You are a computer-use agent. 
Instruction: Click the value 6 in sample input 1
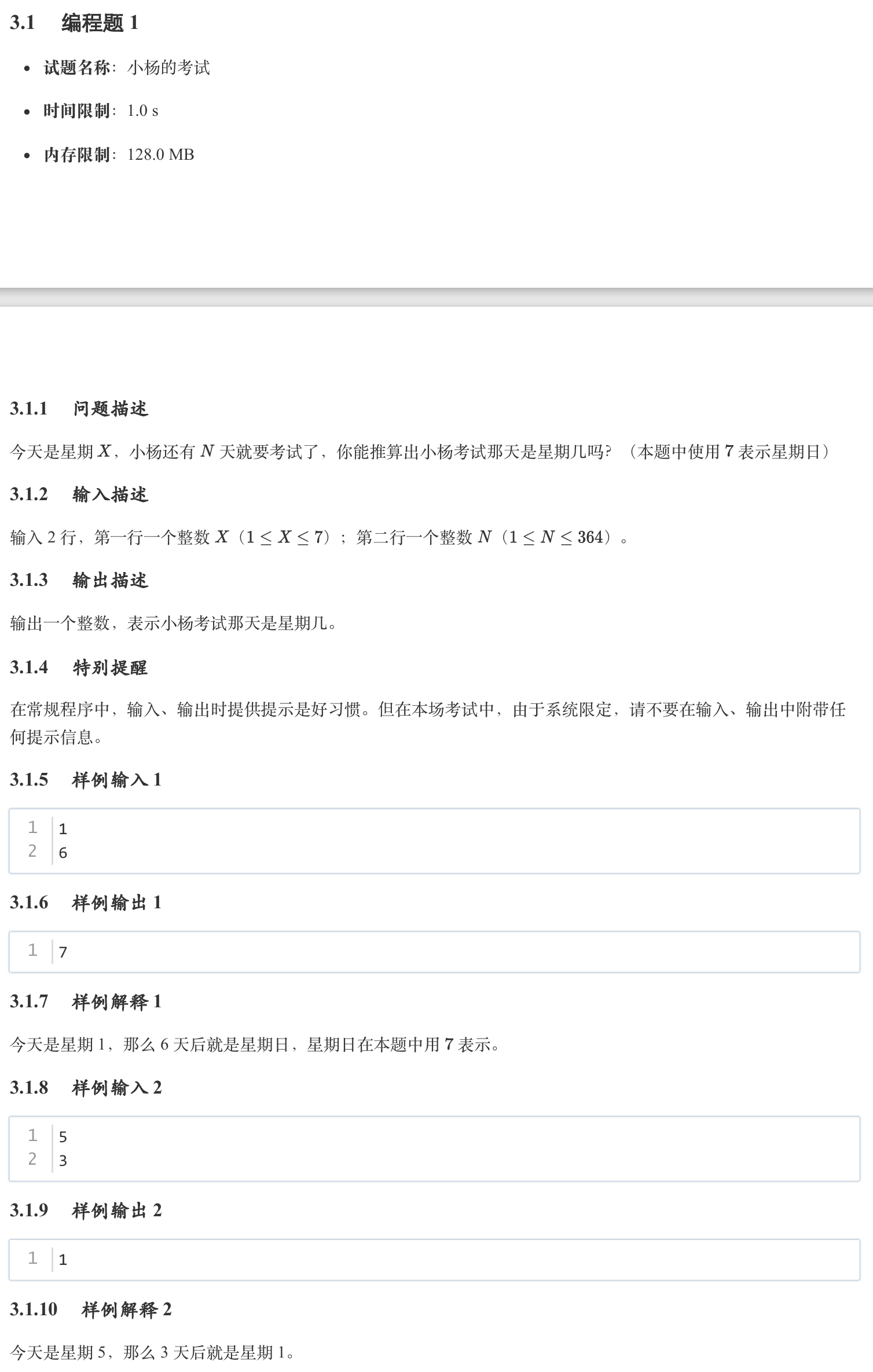tap(63, 853)
